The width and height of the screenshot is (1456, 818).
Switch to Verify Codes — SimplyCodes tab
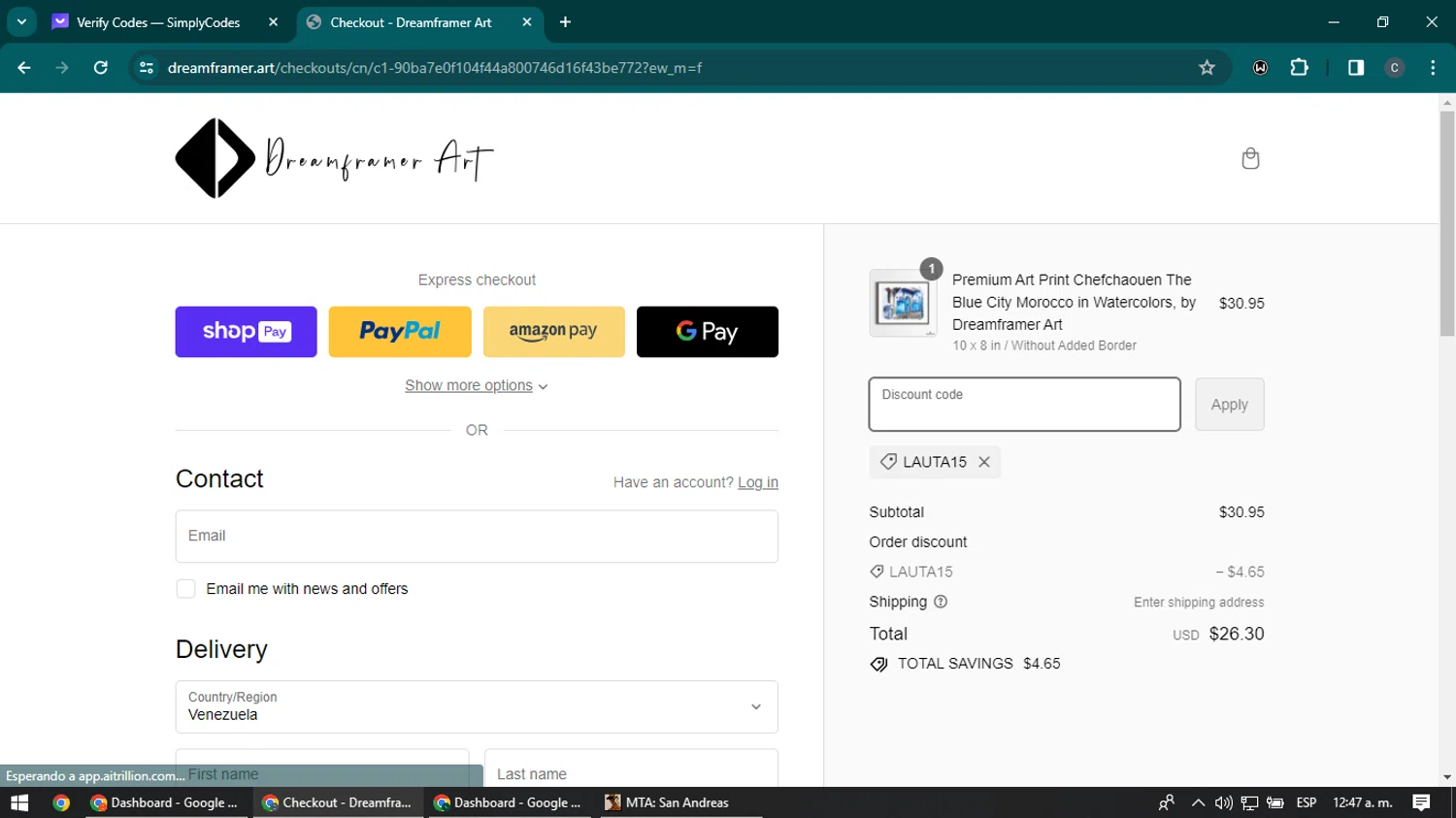(x=158, y=21)
